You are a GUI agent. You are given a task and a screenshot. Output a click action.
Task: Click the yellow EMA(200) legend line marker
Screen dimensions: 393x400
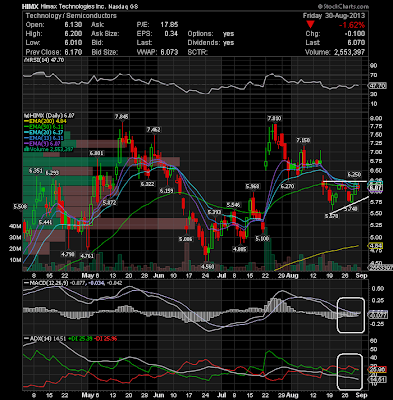click(x=27, y=121)
